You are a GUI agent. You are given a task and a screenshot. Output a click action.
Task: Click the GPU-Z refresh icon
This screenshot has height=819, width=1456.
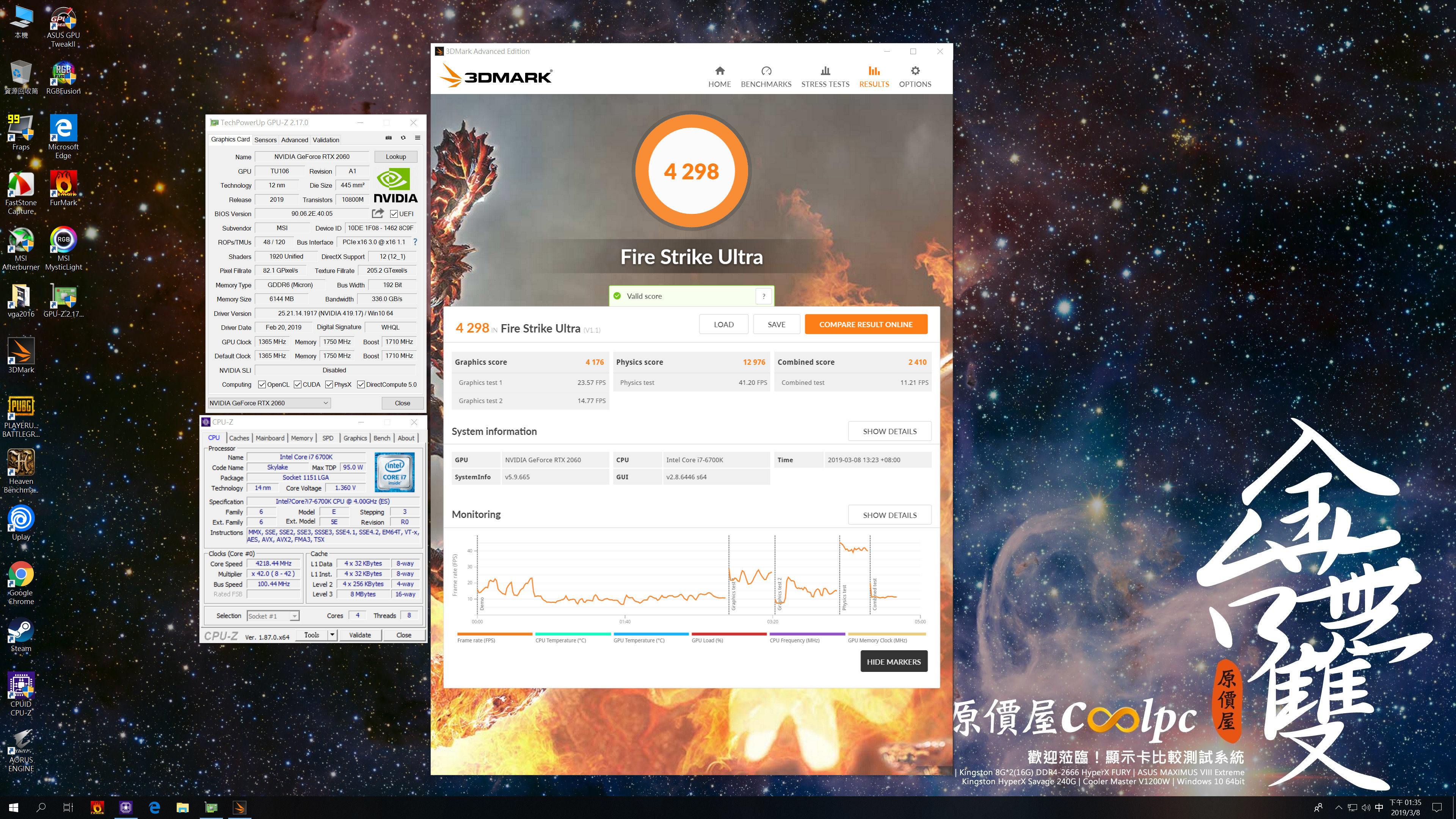403,138
